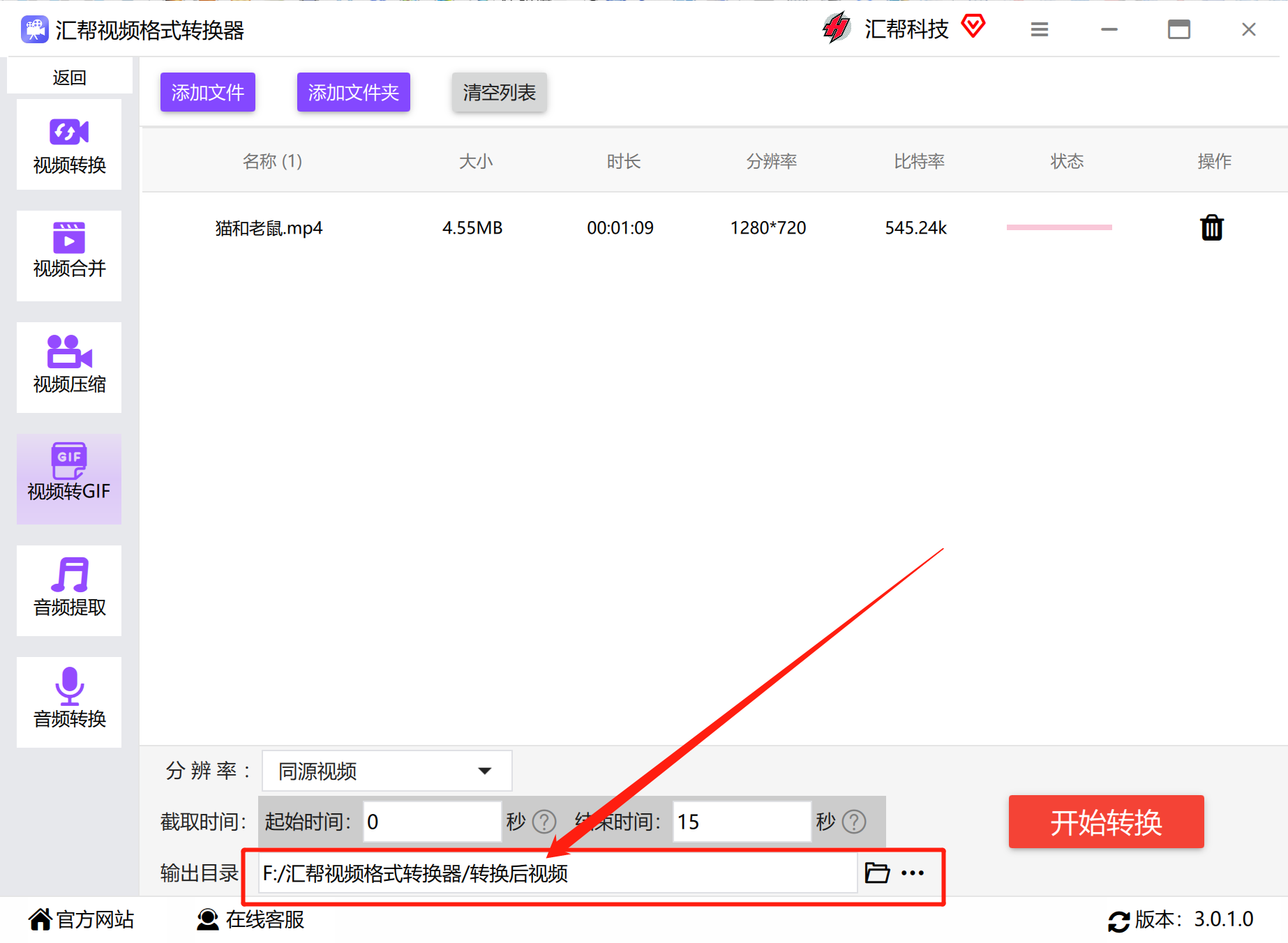Open the 官方网站 link

82,919
